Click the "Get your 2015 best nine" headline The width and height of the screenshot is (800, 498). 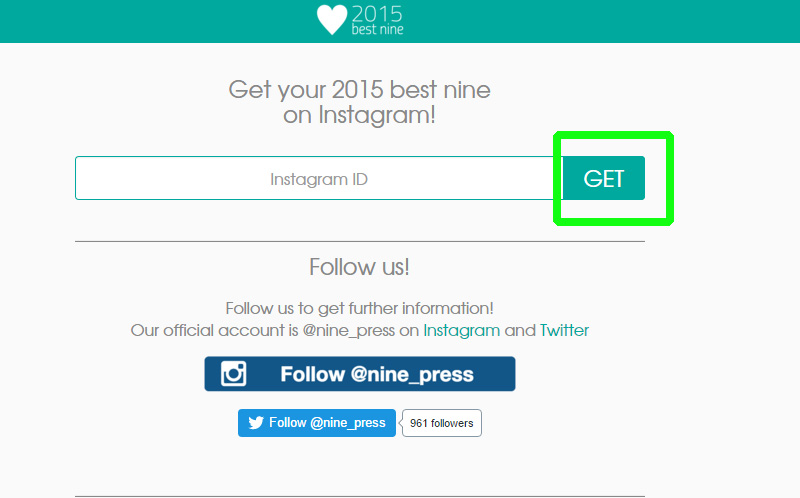[x=359, y=90]
